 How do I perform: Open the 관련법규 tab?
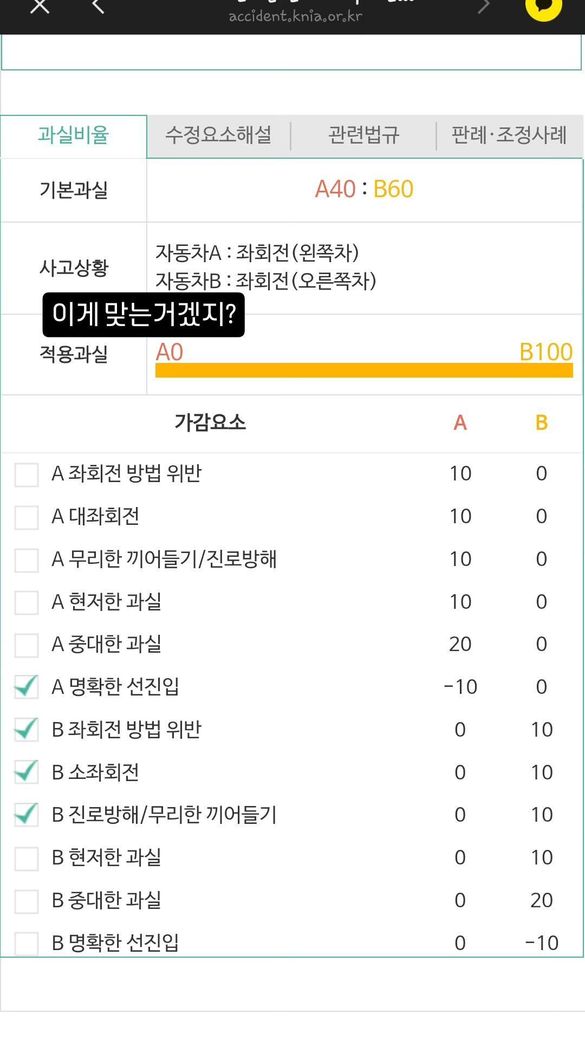click(x=363, y=136)
